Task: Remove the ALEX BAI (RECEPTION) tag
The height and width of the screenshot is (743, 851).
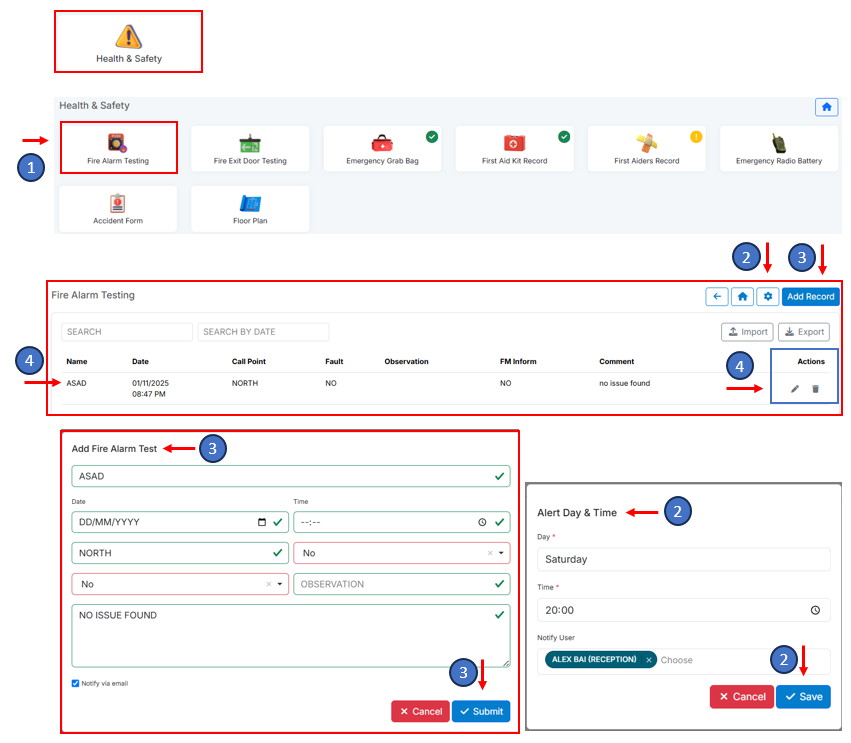Action: [648, 660]
